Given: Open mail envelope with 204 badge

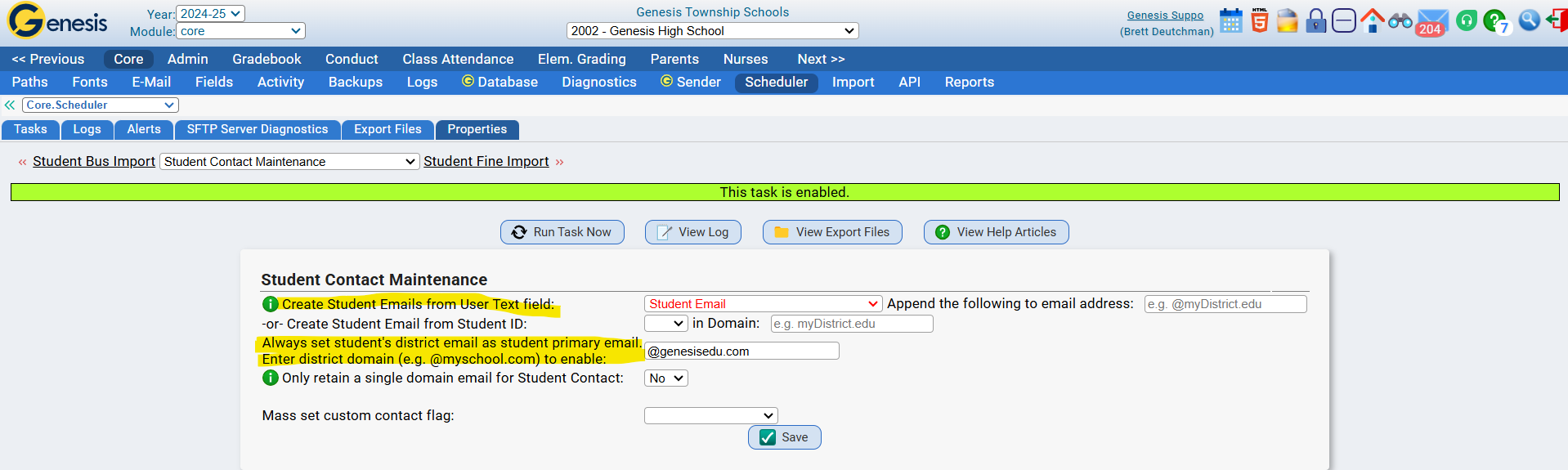Looking at the screenshot, I should coord(1431,22).
